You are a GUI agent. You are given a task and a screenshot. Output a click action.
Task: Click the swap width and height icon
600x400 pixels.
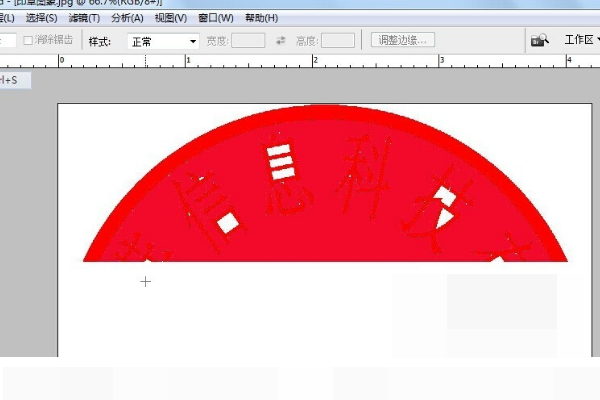(280, 40)
